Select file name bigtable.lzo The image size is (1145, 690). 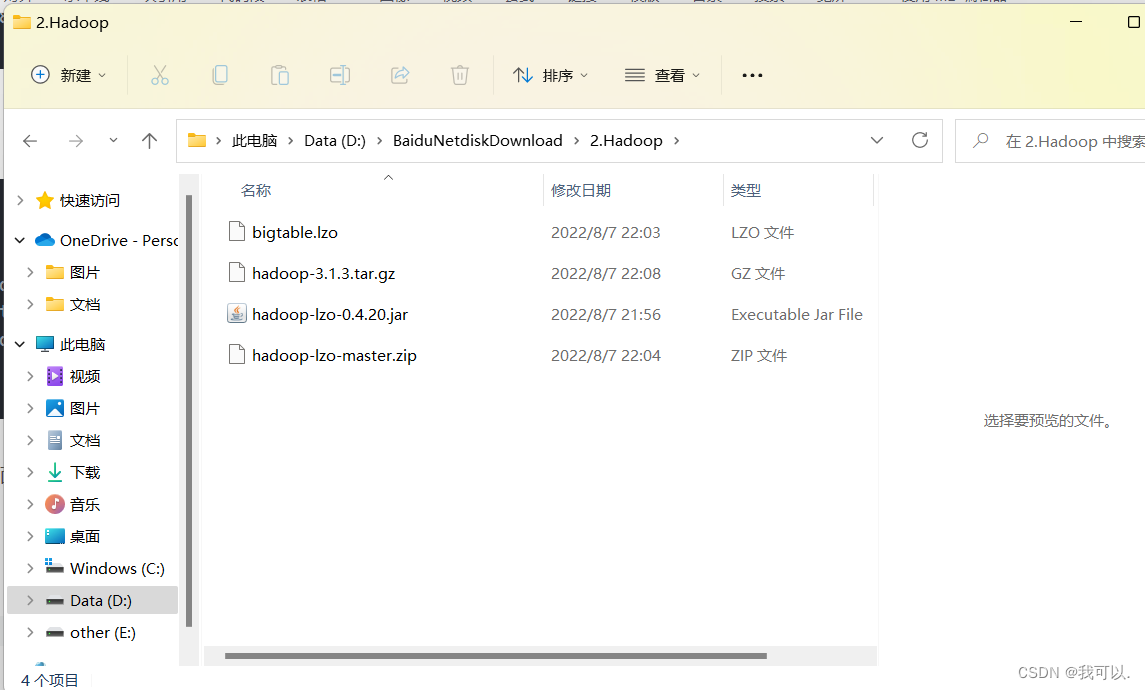coord(295,232)
